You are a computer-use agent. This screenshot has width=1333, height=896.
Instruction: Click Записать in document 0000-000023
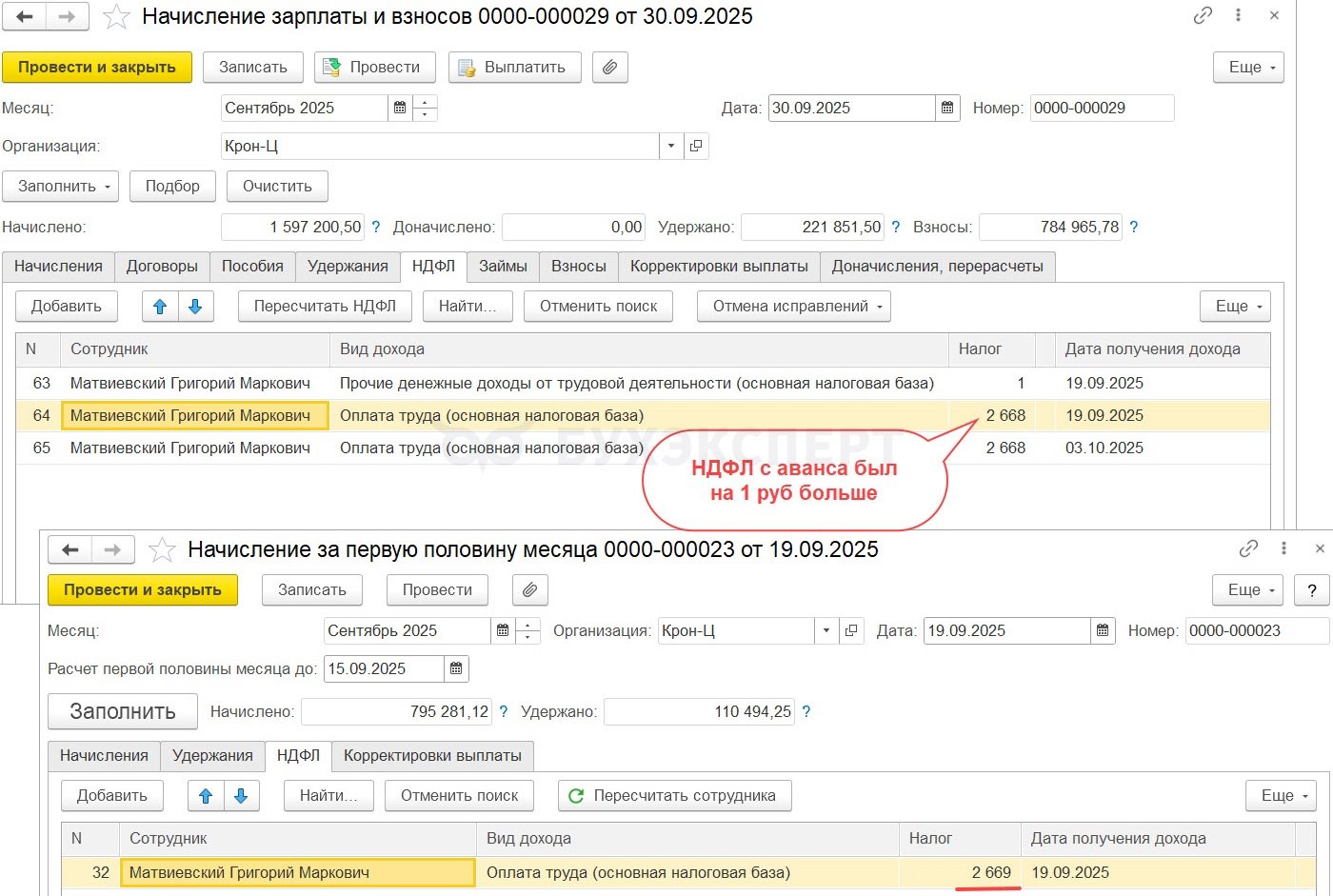click(312, 590)
